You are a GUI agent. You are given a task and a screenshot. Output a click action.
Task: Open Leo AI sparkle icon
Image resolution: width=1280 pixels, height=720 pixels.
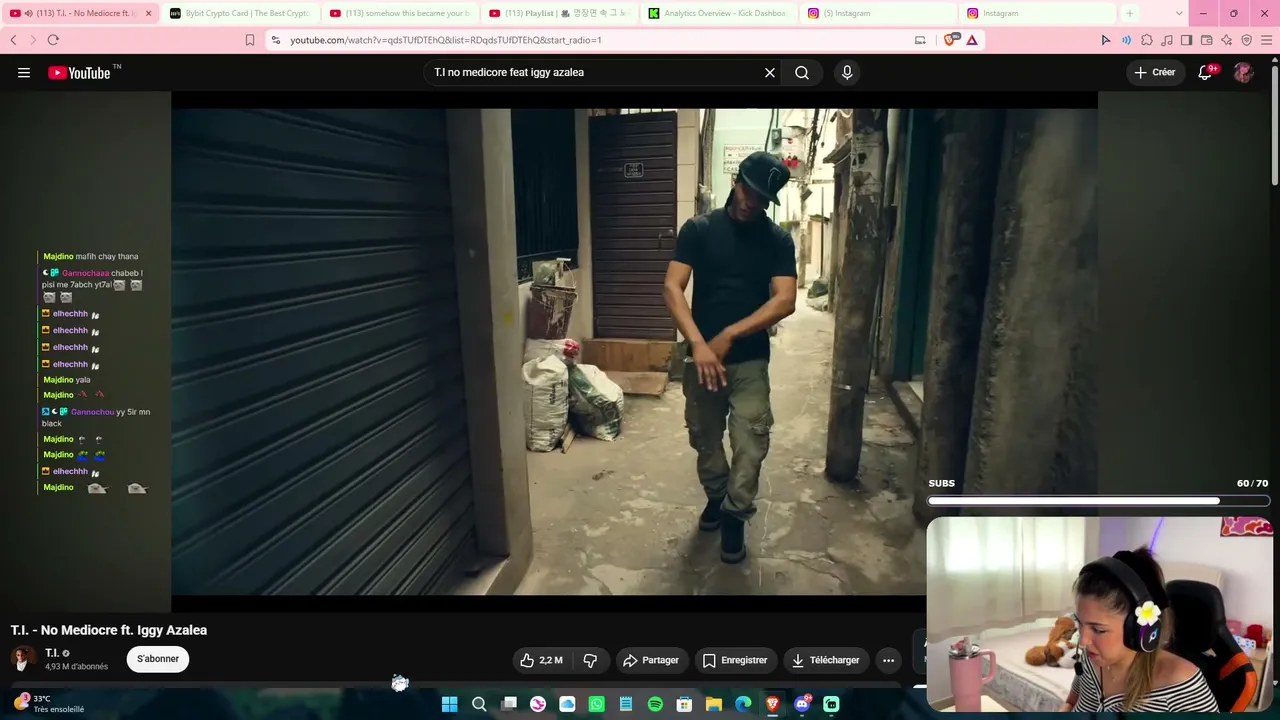(1227, 40)
